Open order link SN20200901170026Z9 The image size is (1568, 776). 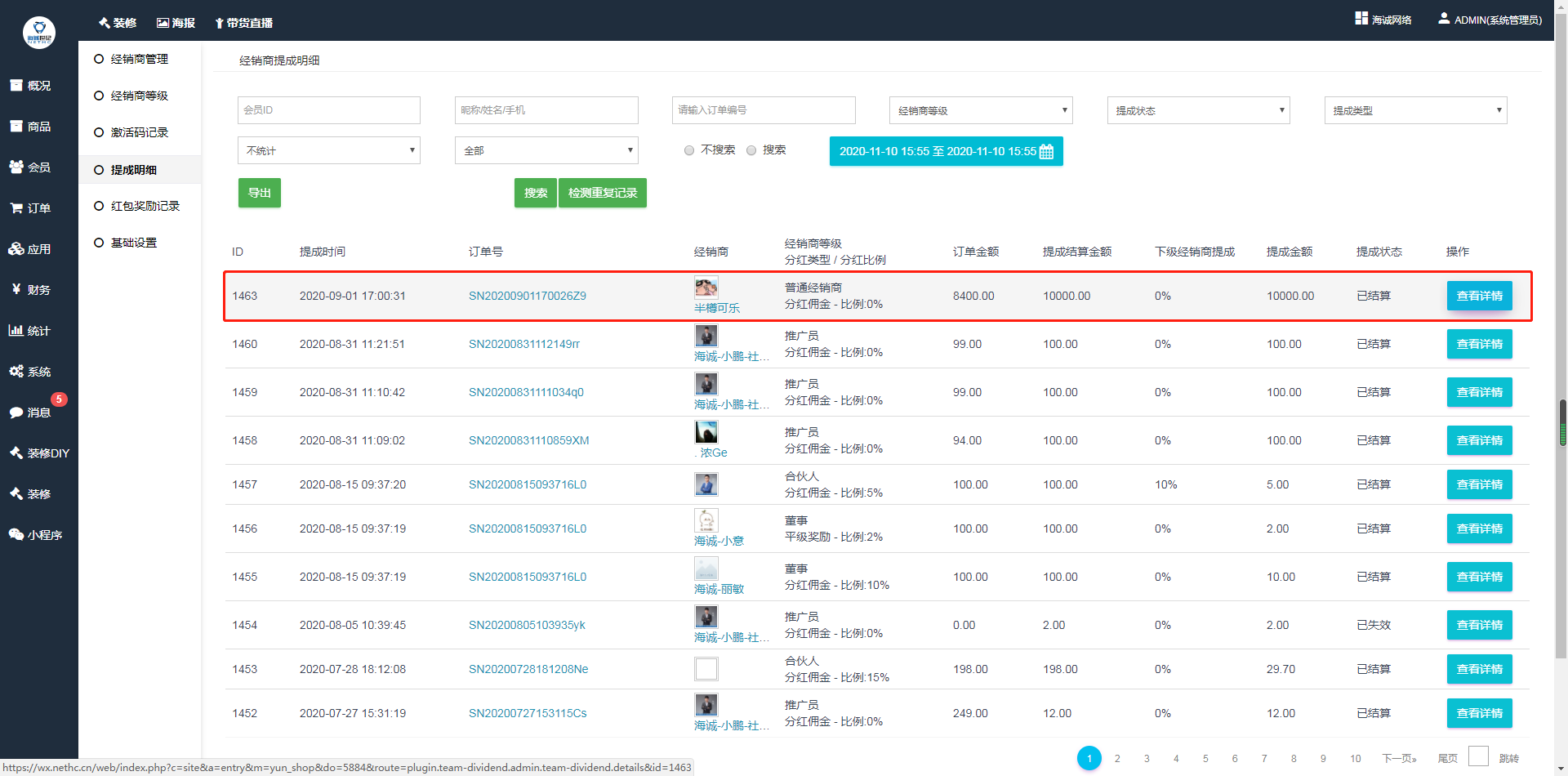(x=527, y=296)
